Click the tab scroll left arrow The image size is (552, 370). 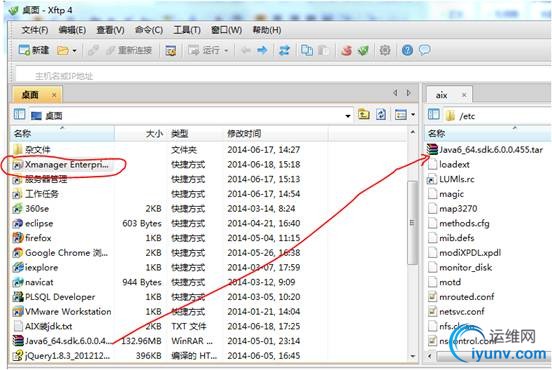[395, 93]
